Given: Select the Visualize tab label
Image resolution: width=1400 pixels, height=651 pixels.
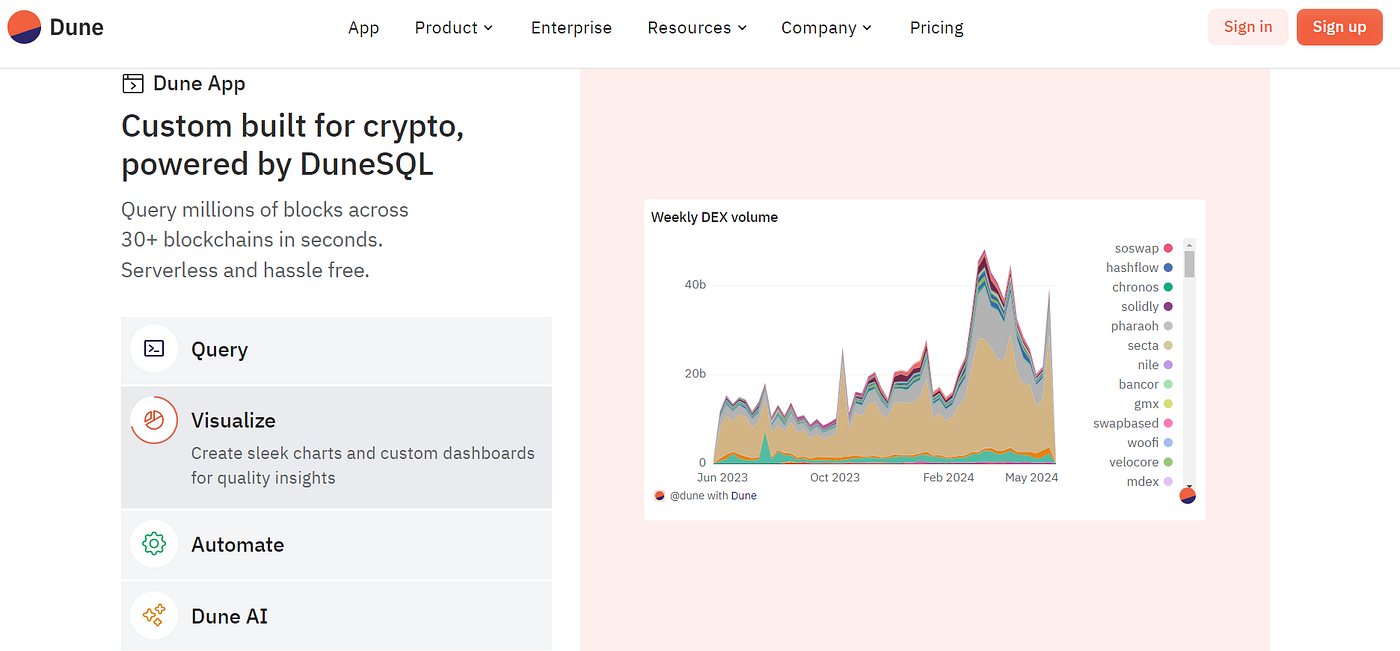Looking at the screenshot, I should [233, 420].
